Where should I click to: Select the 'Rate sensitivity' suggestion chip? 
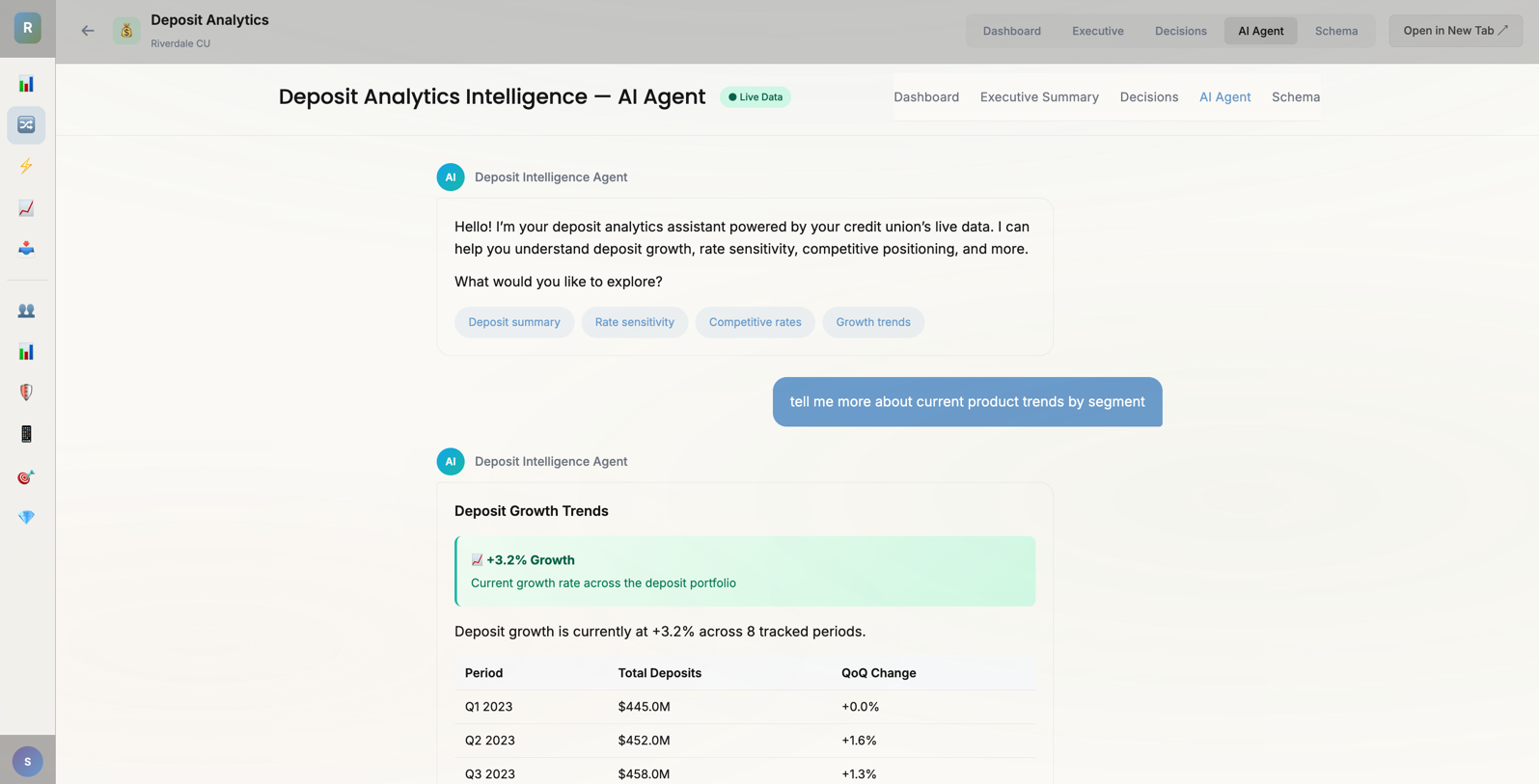(x=634, y=322)
